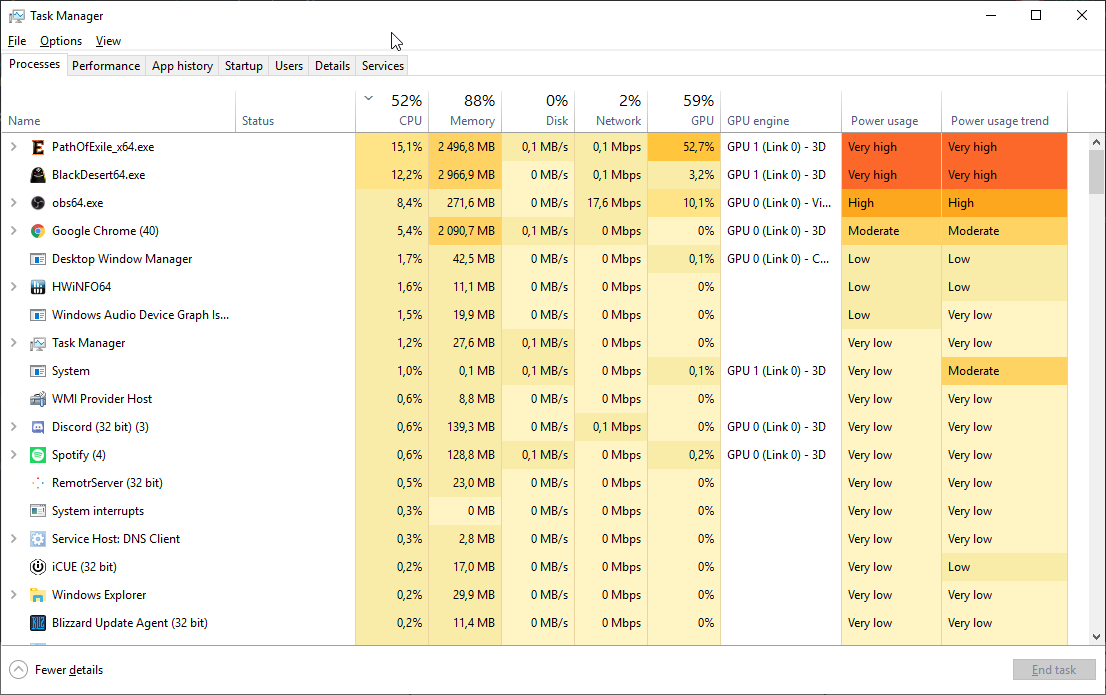Viewport: 1106px width, 695px height.
Task: Click the vertical scrollbar down arrow
Action: pyautogui.click(x=1097, y=637)
